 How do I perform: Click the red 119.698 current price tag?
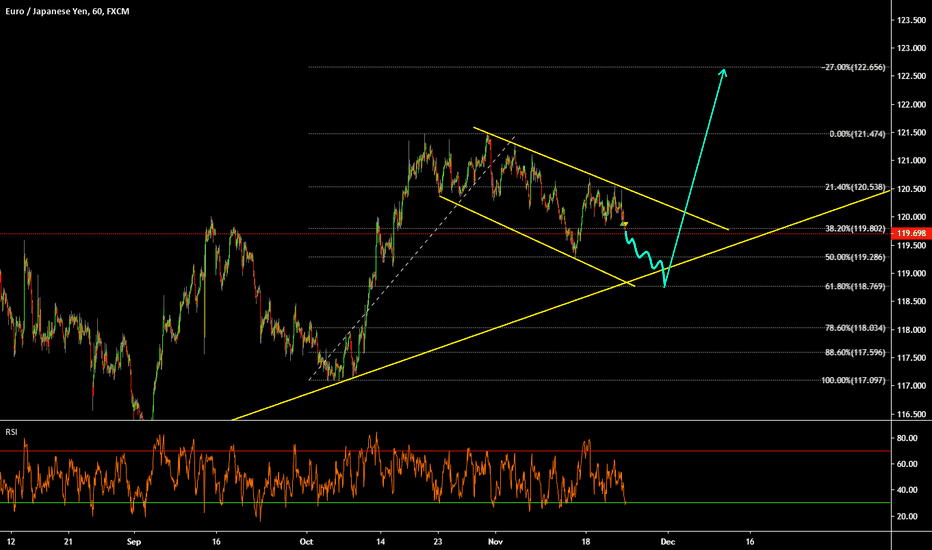(x=909, y=233)
